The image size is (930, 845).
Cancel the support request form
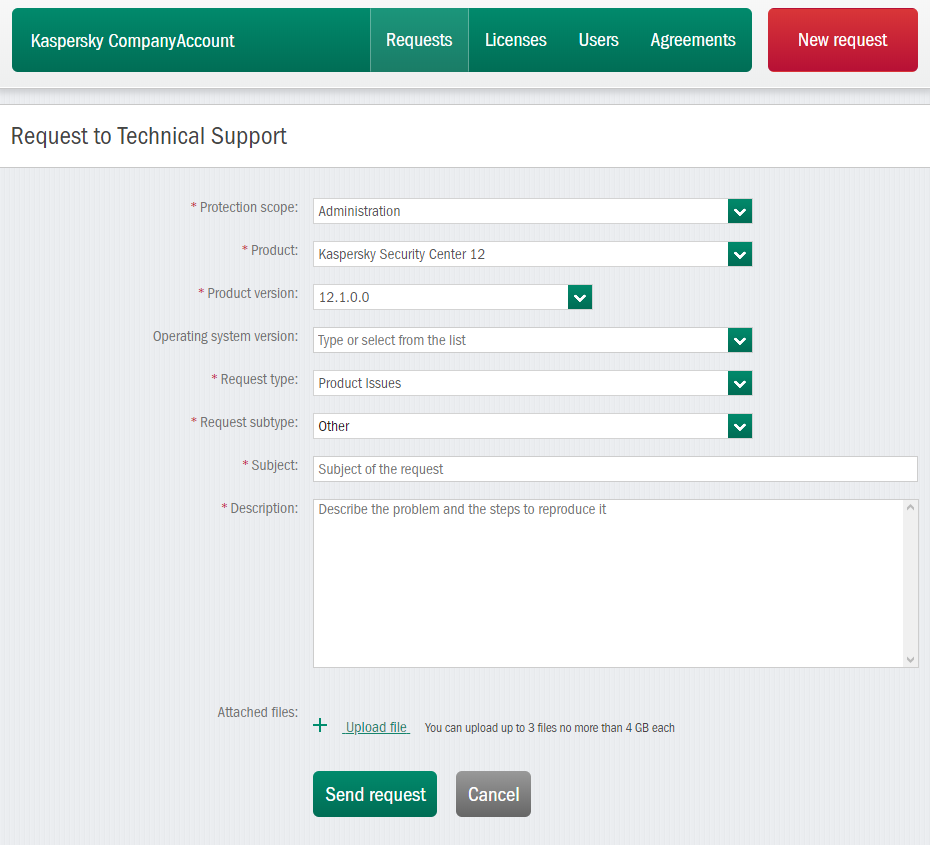click(x=493, y=794)
